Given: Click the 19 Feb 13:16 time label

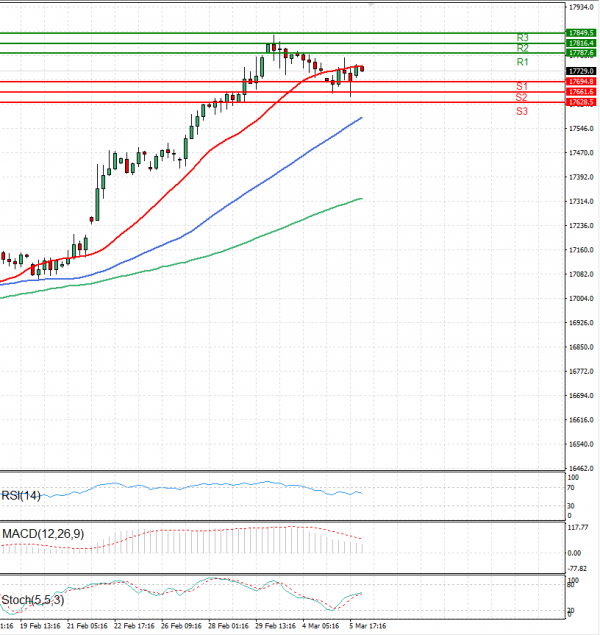Looking at the screenshot, I should [x=40, y=626].
